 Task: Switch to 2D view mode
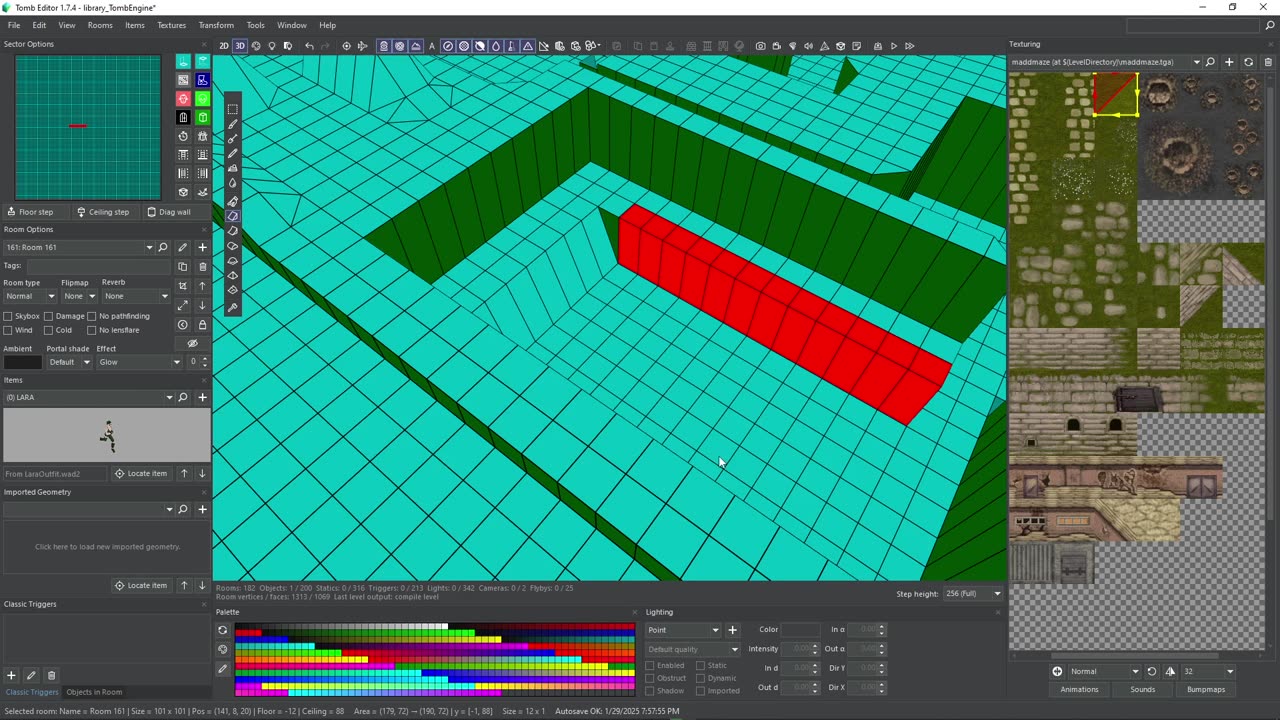(x=224, y=46)
